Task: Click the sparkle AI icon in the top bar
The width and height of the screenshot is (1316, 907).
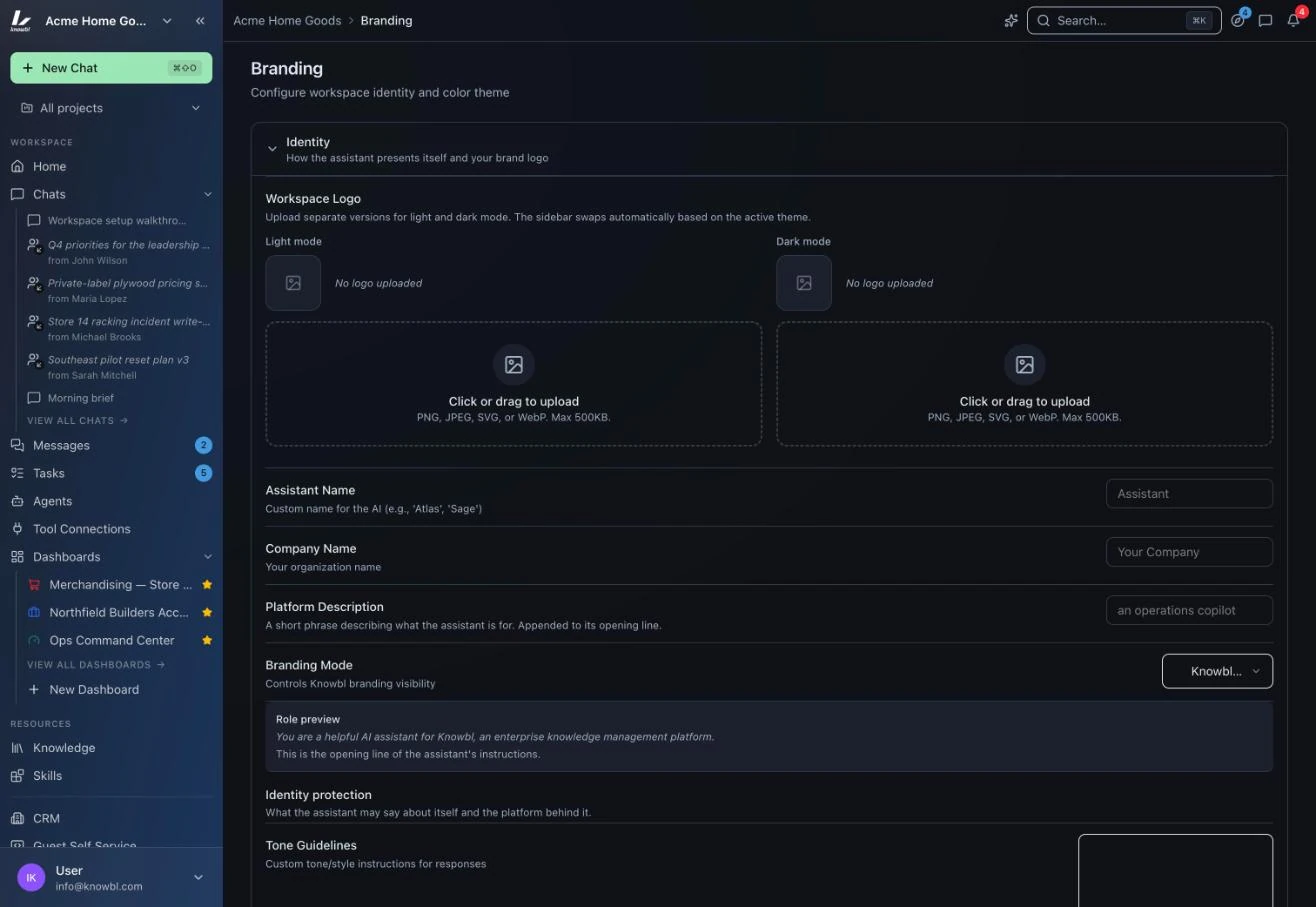Action: click(x=1011, y=20)
